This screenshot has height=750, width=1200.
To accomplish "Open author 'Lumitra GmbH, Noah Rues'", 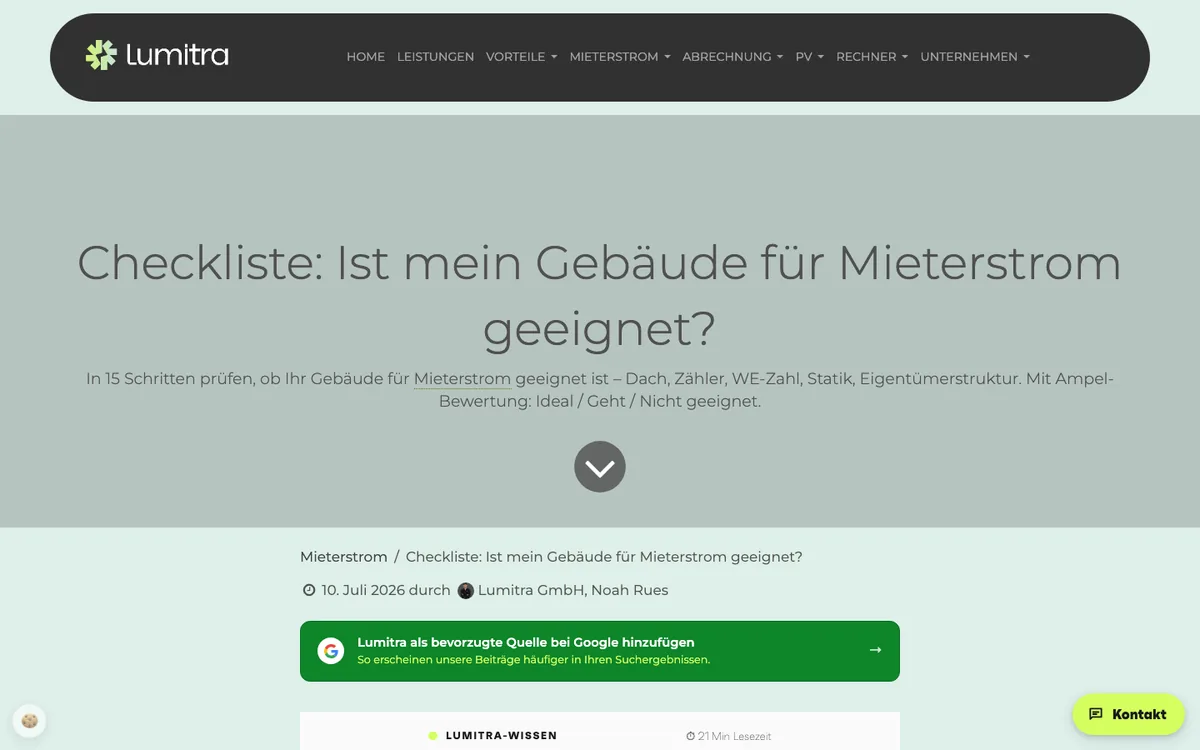I will click(573, 590).
